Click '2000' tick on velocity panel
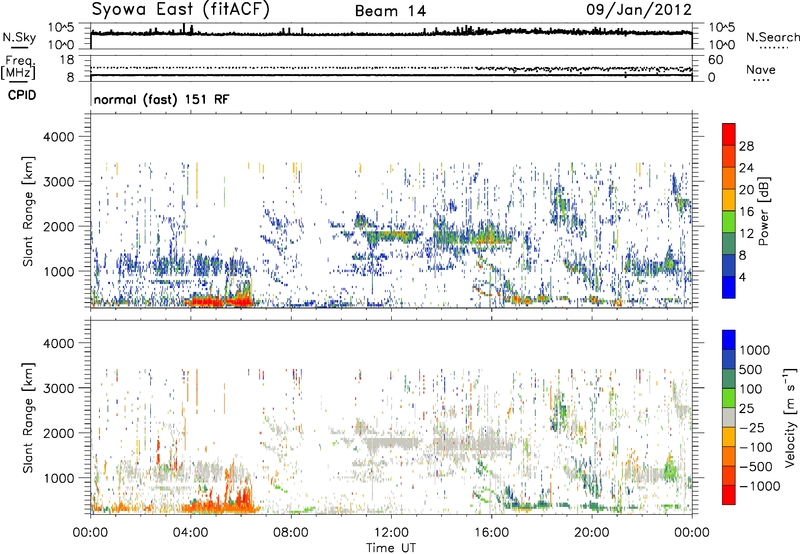This screenshot has height=554, width=800. [x=58, y=433]
